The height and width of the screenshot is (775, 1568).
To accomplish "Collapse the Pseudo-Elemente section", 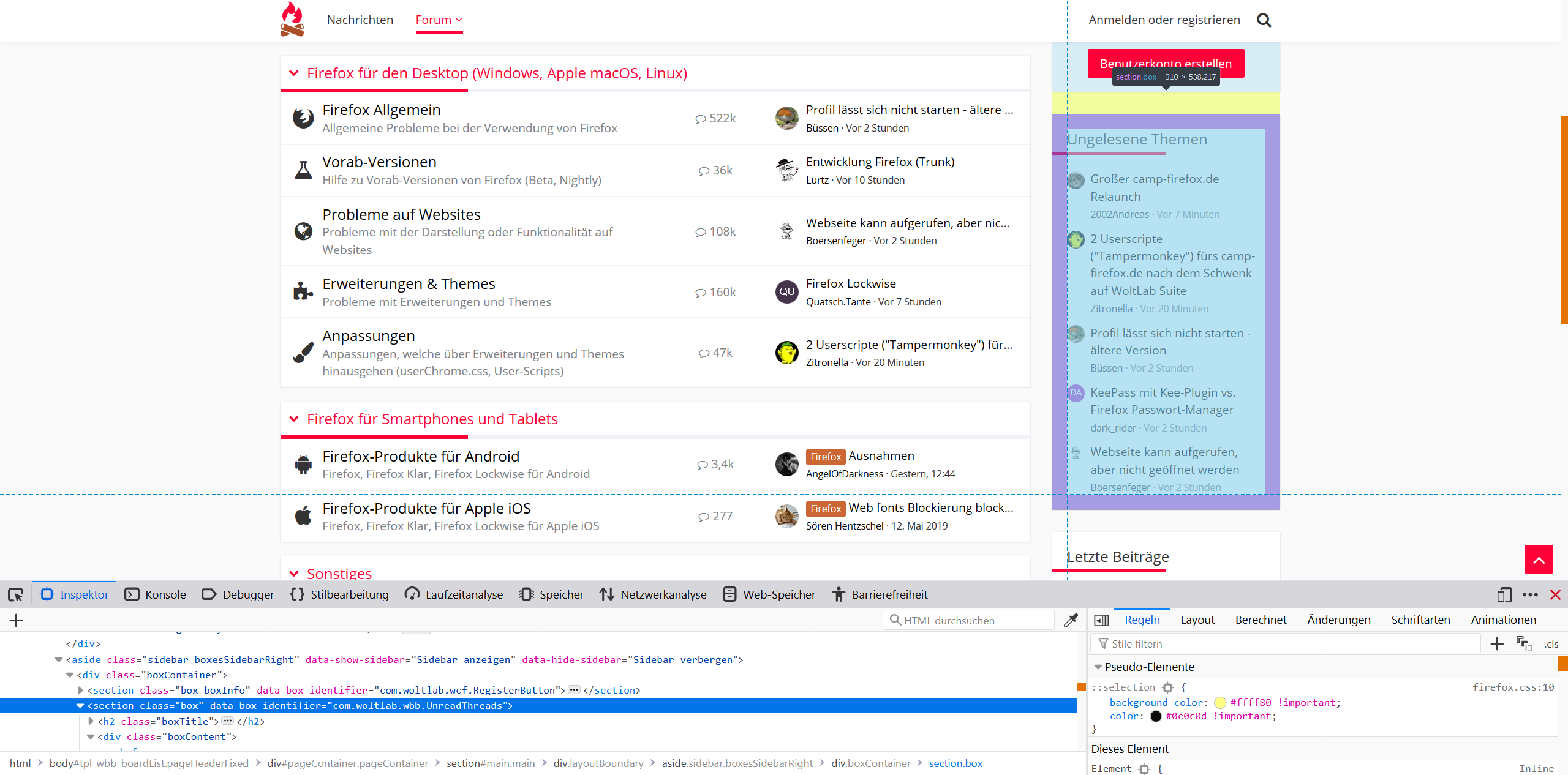I will 1098,667.
